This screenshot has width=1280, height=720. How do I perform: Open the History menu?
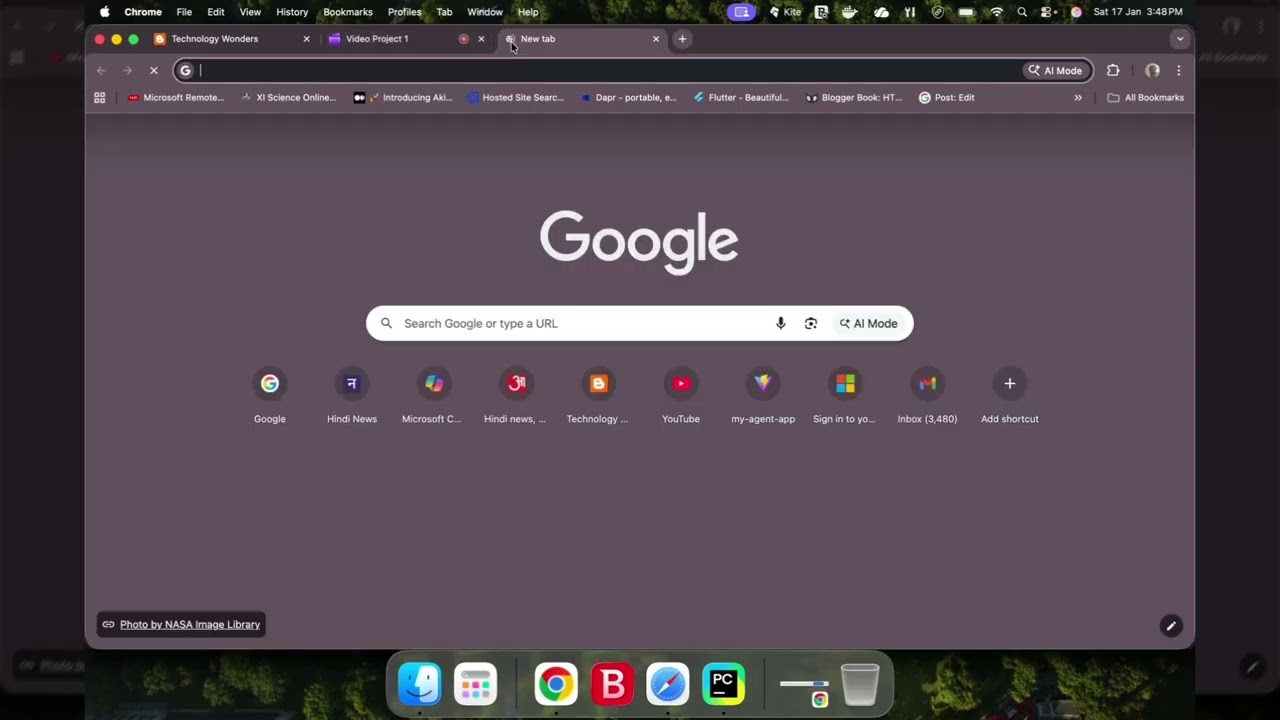(292, 12)
